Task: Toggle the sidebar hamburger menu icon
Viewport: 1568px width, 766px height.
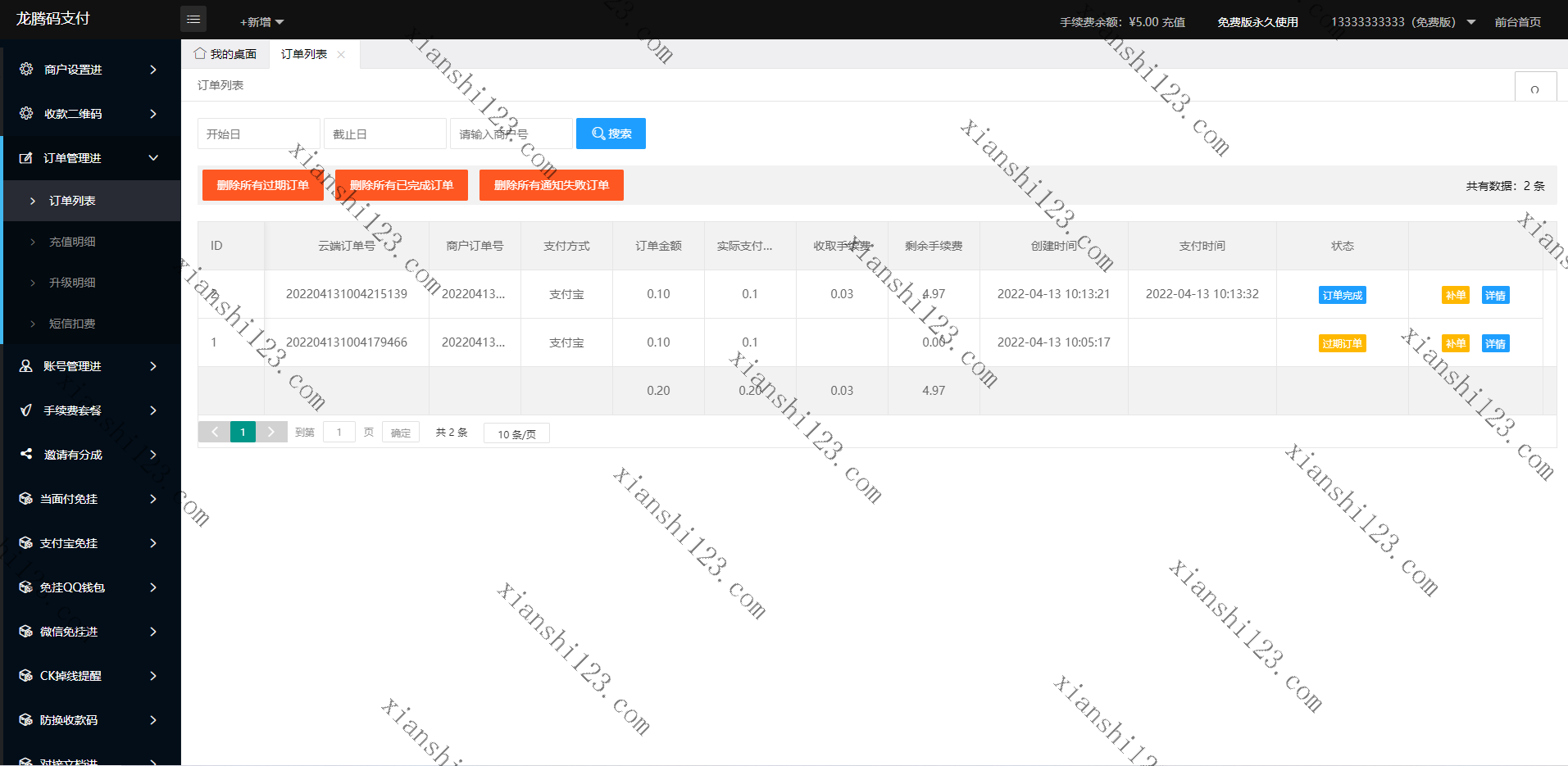Action: [193, 19]
